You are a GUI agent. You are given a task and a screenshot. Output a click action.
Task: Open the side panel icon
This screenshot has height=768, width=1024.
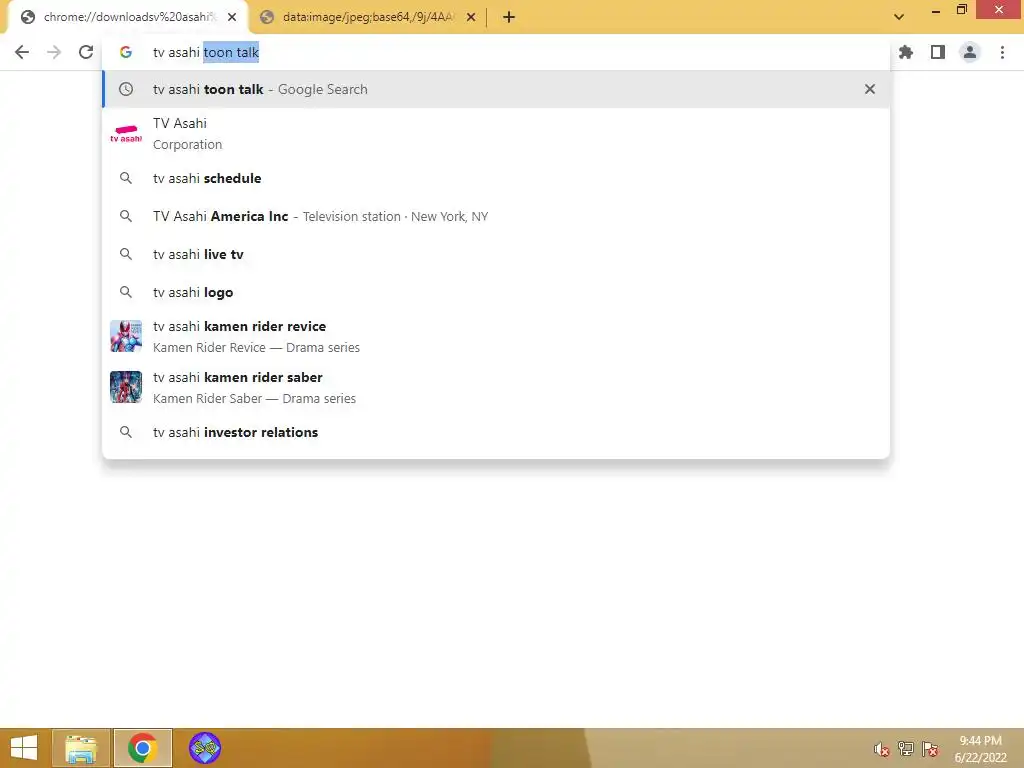tap(938, 52)
